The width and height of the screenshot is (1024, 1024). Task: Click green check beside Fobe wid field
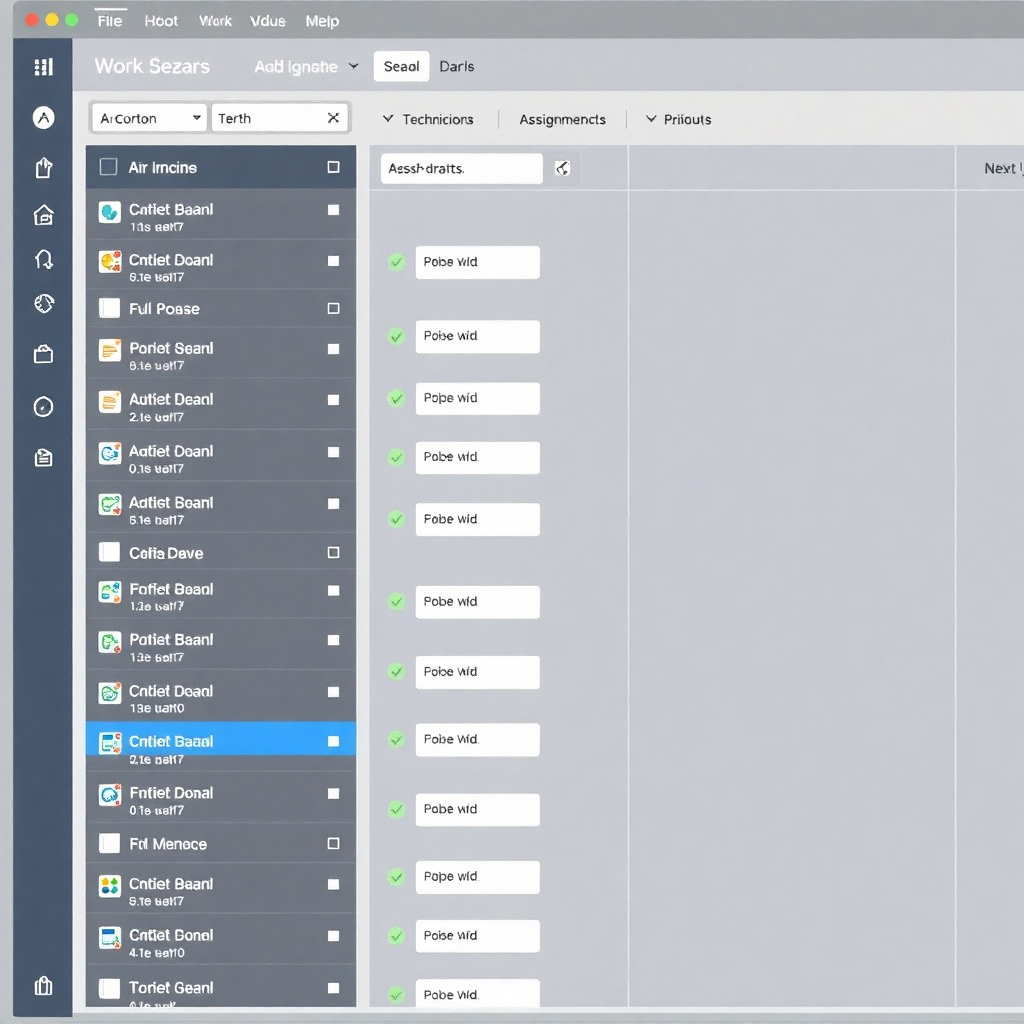396,519
